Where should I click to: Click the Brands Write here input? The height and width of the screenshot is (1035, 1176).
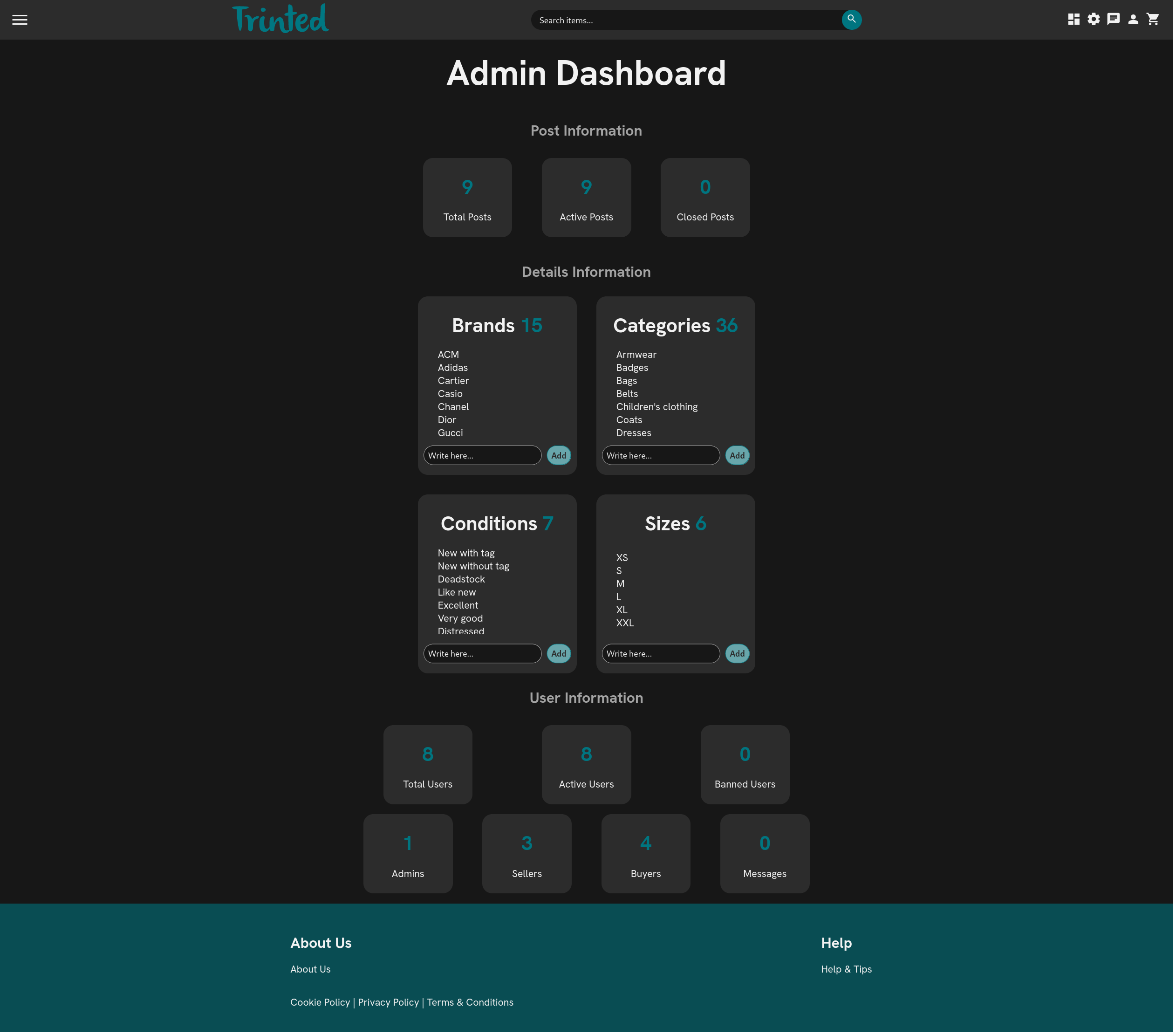(482, 455)
